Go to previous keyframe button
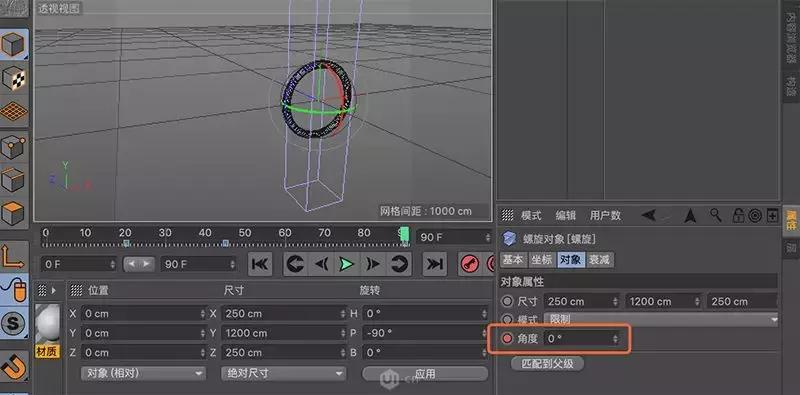Image resolution: width=800 pixels, height=395 pixels. [295, 264]
